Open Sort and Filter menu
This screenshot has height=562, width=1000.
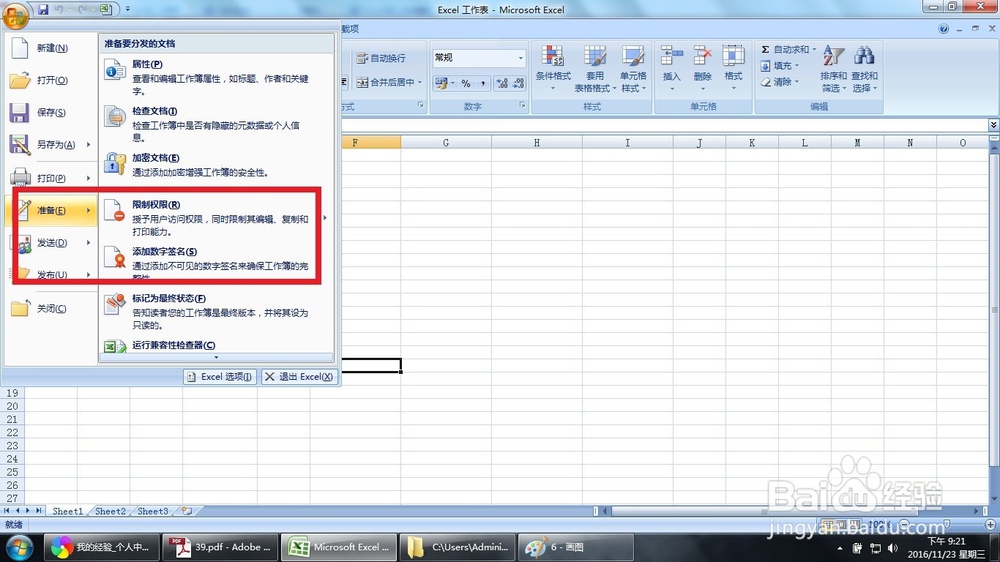point(833,68)
